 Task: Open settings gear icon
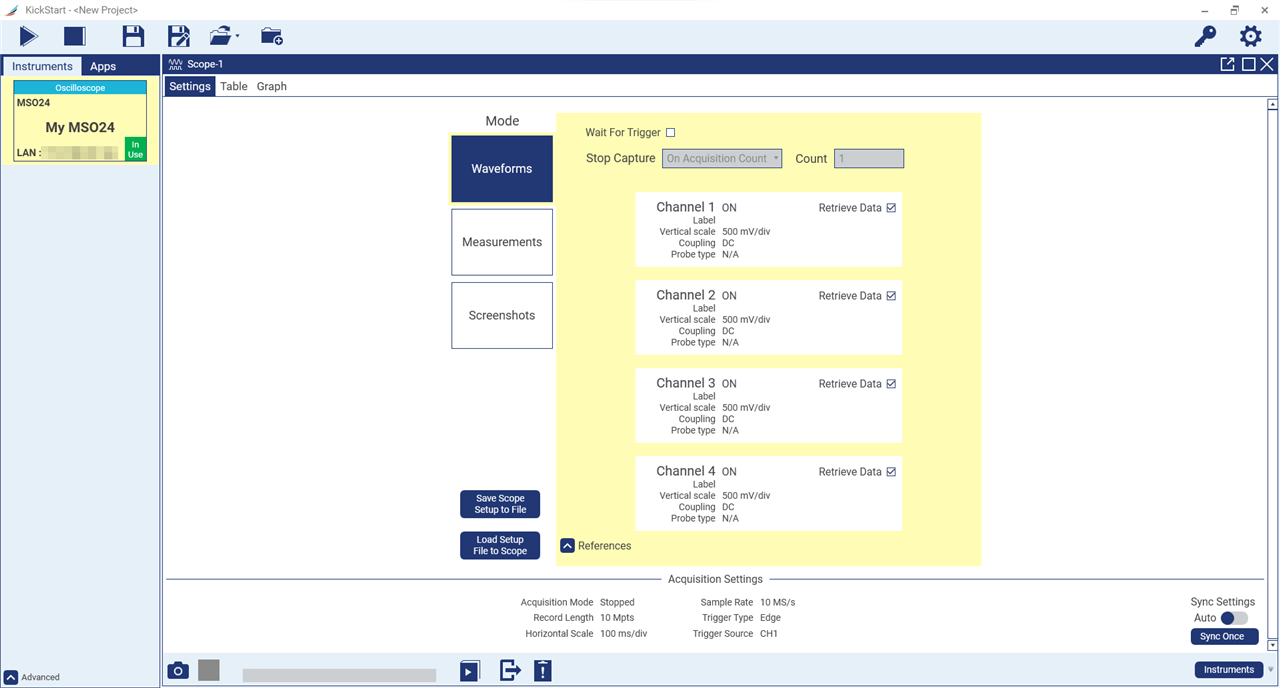pos(1251,37)
